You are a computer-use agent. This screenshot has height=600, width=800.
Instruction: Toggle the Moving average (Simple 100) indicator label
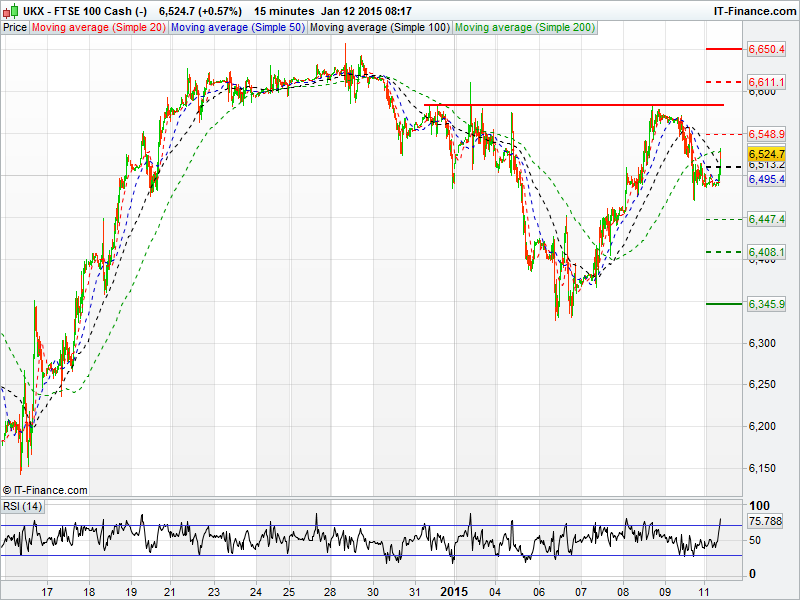[379, 28]
